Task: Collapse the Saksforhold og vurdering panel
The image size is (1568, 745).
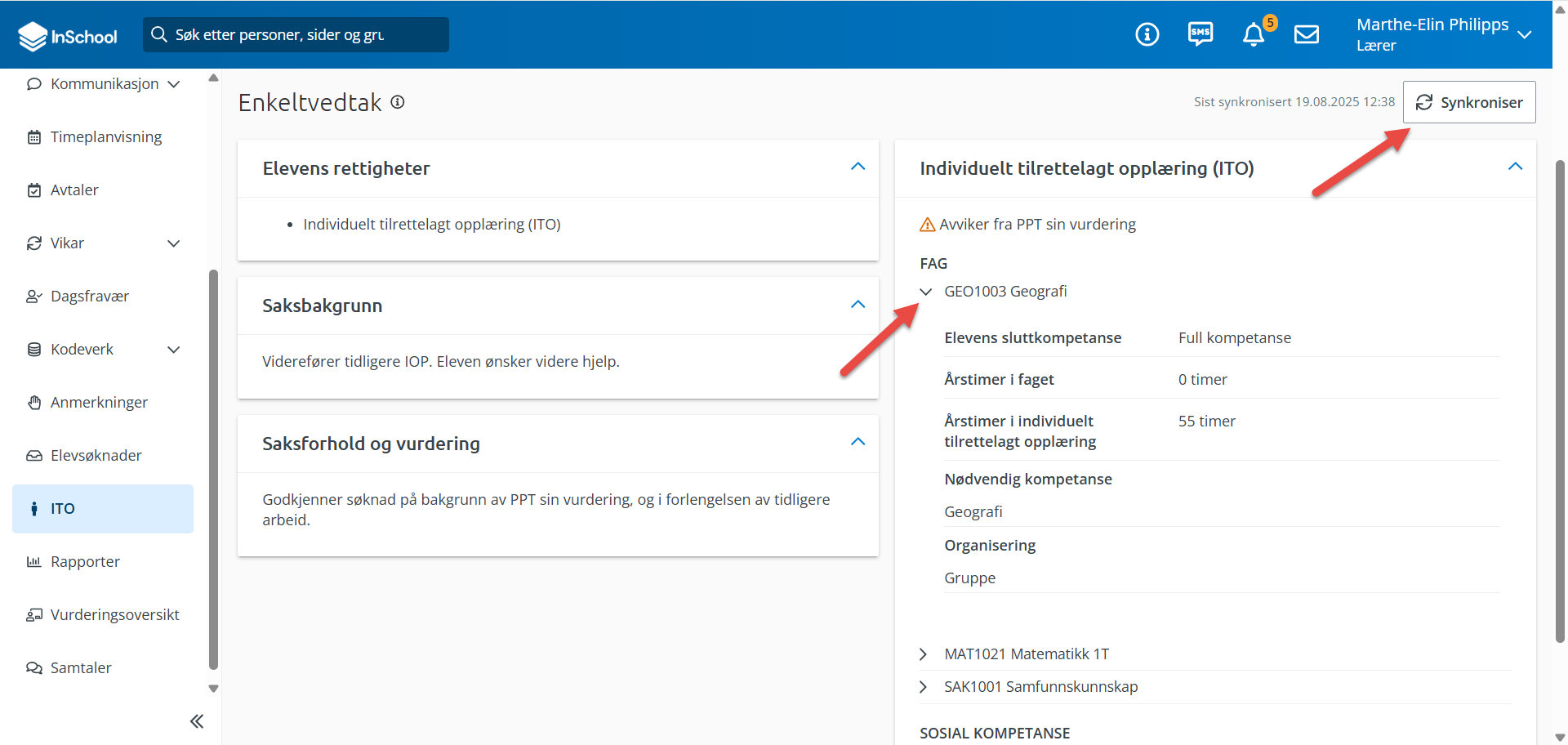Action: (857, 442)
